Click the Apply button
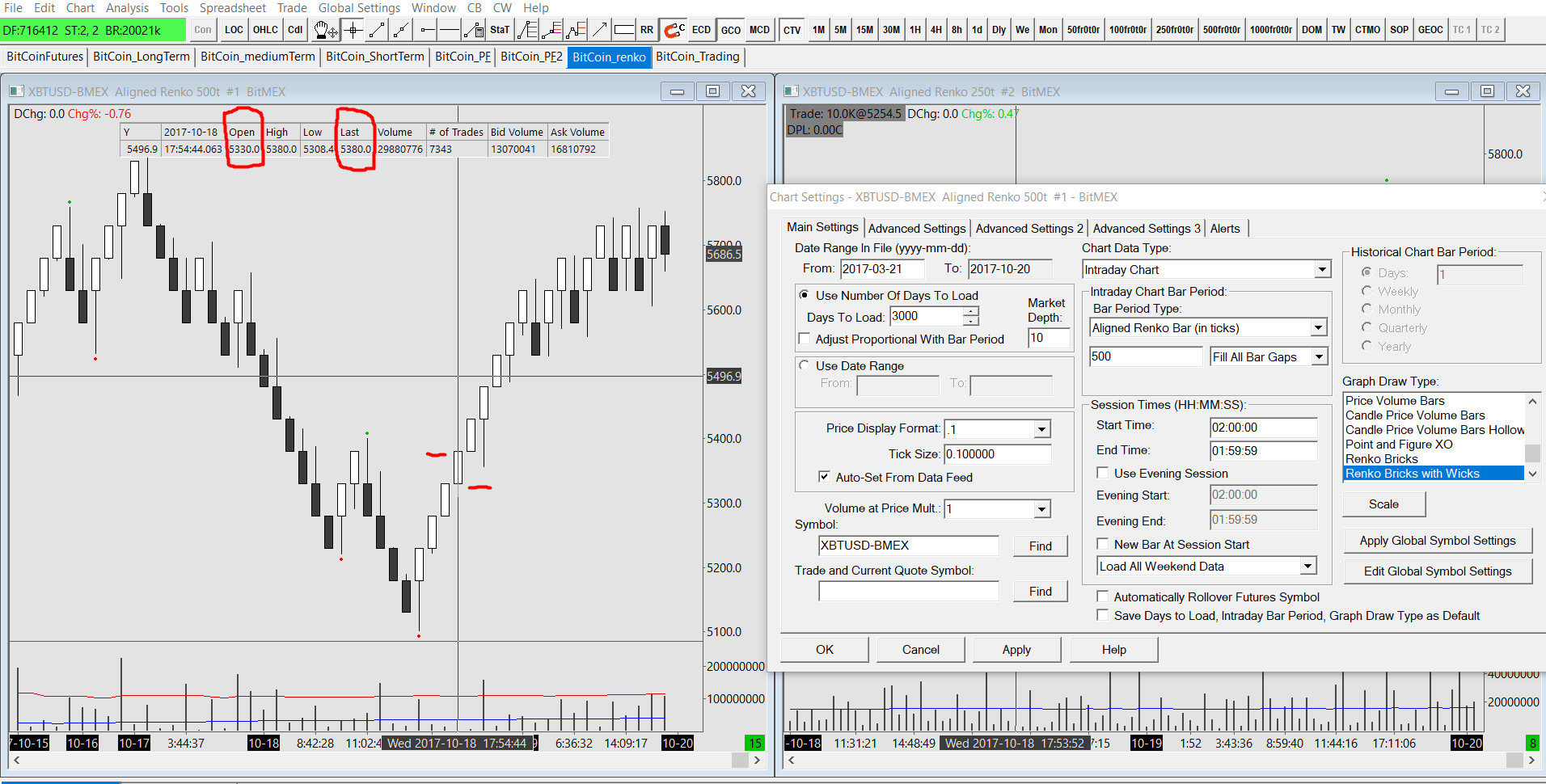Viewport: 1546px width, 784px height. 1016,649
